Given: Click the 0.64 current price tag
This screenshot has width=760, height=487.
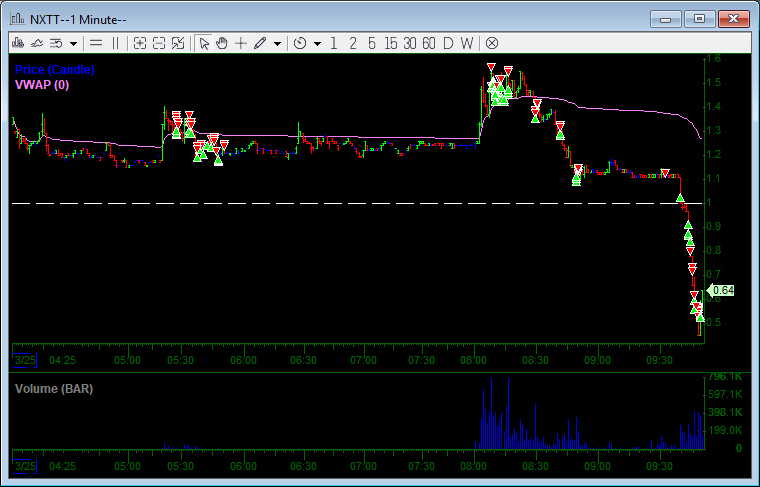Looking at the screenshot, I should click(721, 290).
